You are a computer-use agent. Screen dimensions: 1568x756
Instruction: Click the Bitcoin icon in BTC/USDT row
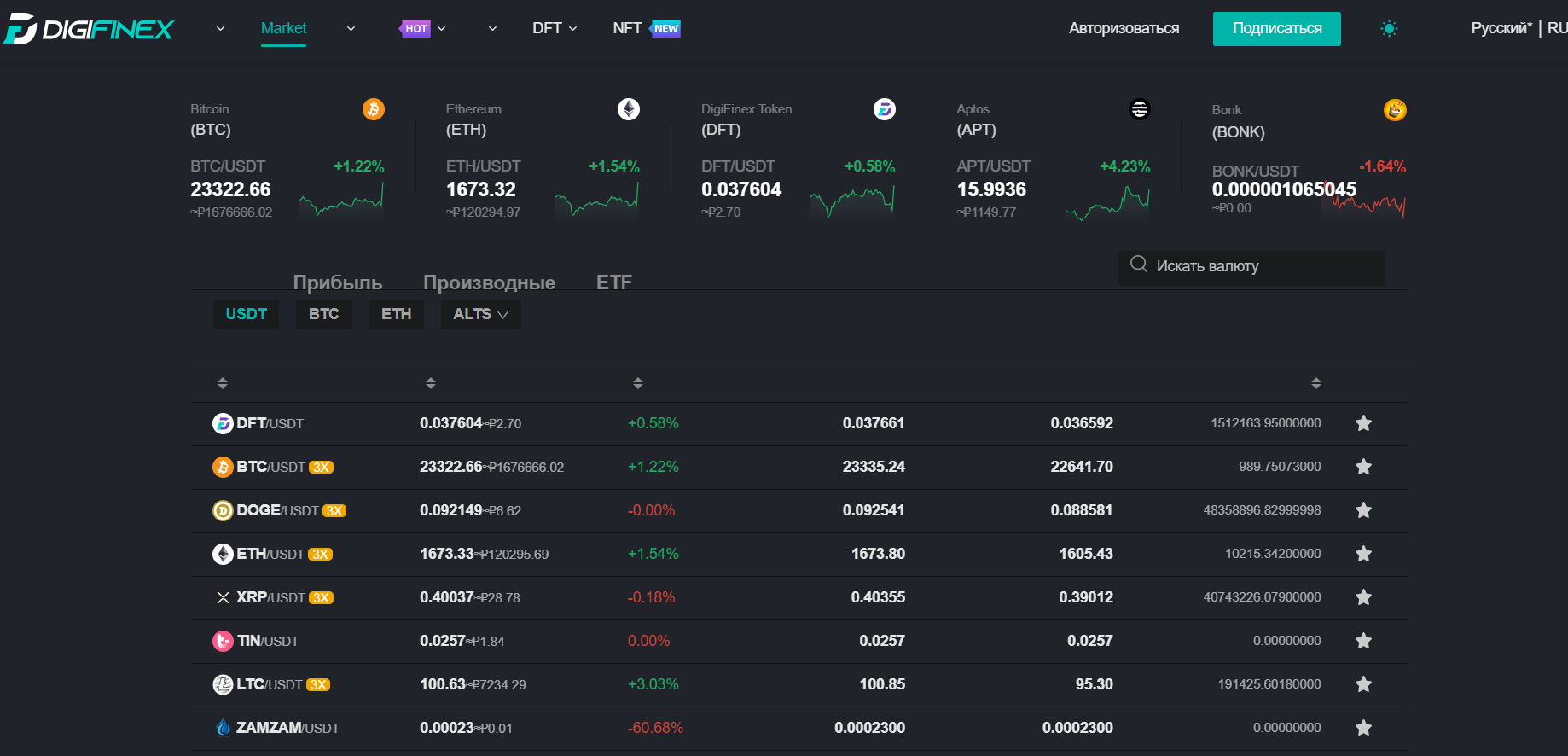click(x=223, y=467)
